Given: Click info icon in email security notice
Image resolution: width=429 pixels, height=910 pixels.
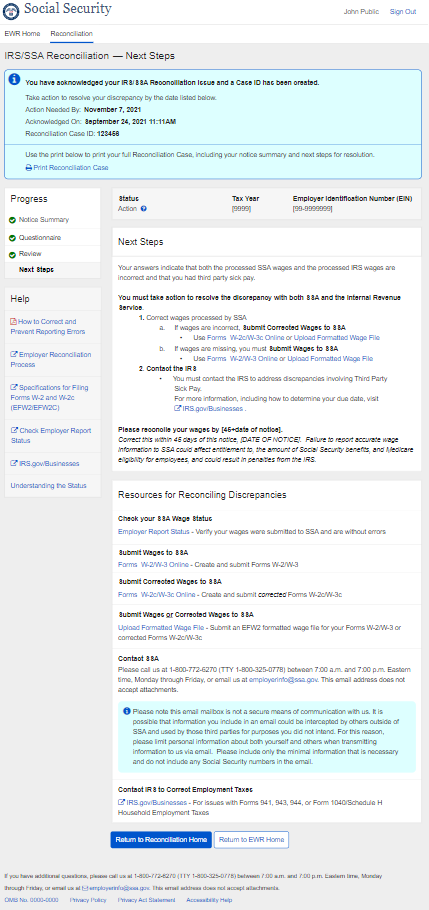Looking at the screenshot, I should coord(127,711).
